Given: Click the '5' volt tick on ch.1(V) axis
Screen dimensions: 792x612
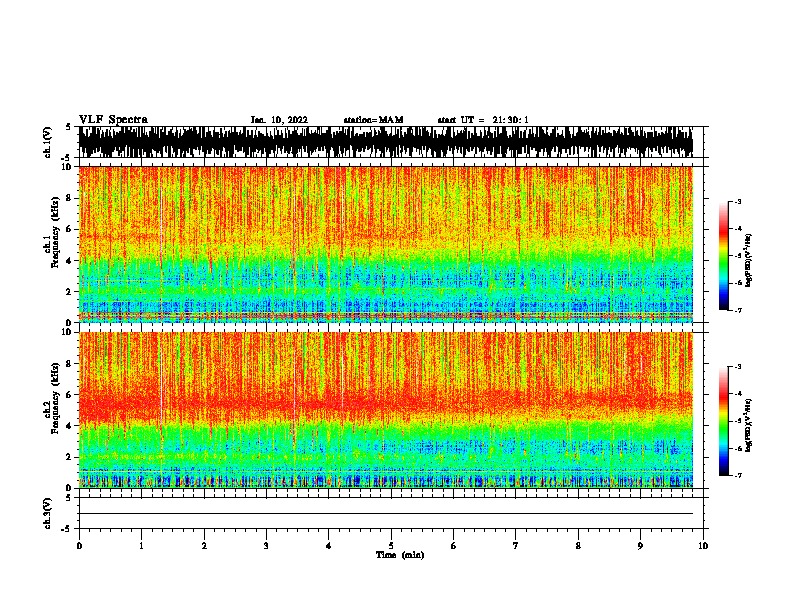Looking at the screenshot, I should 68,127.
